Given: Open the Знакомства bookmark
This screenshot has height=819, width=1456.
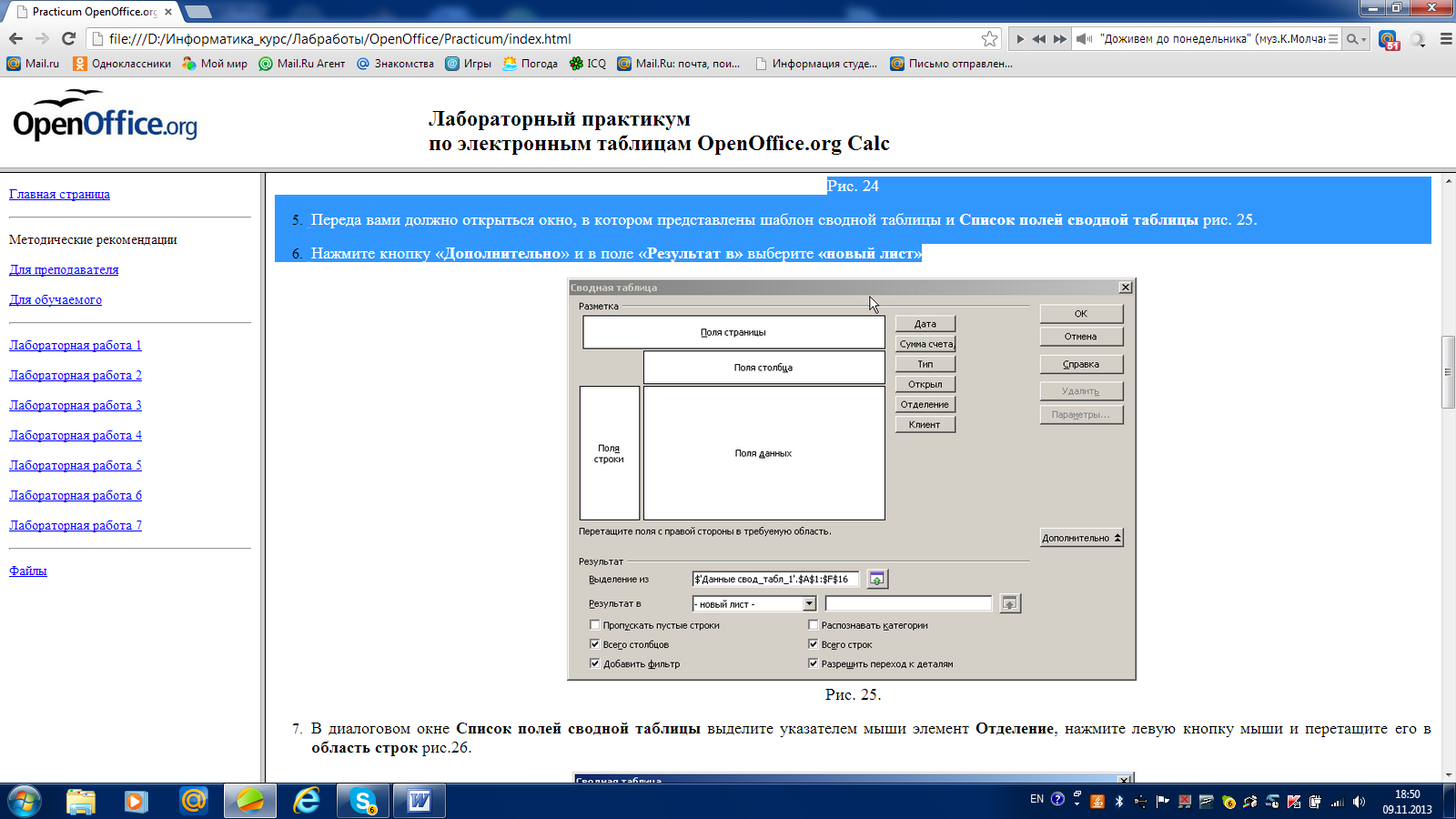Looking at the screenshot, I should [x=395, y=64].
